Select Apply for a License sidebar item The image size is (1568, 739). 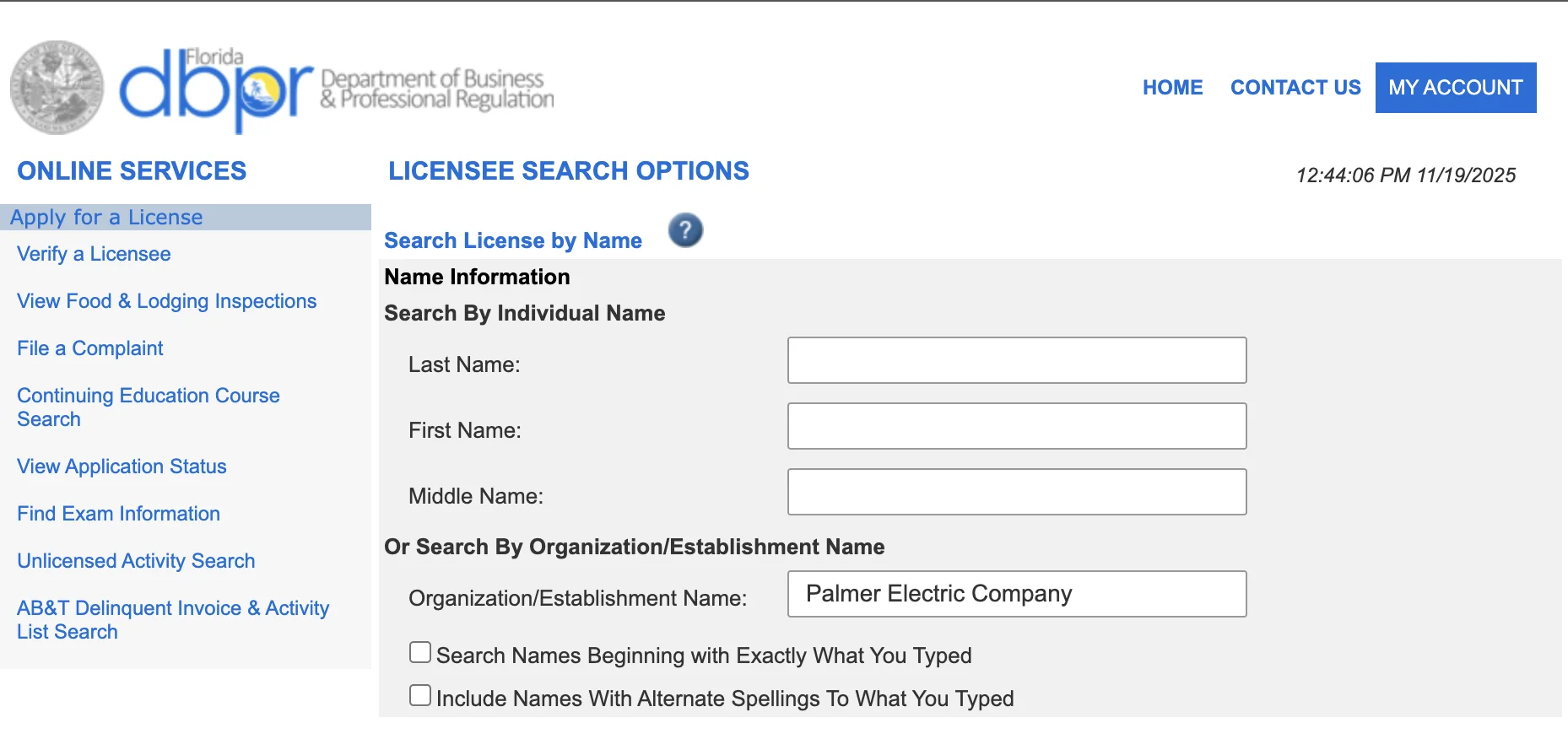106,218
